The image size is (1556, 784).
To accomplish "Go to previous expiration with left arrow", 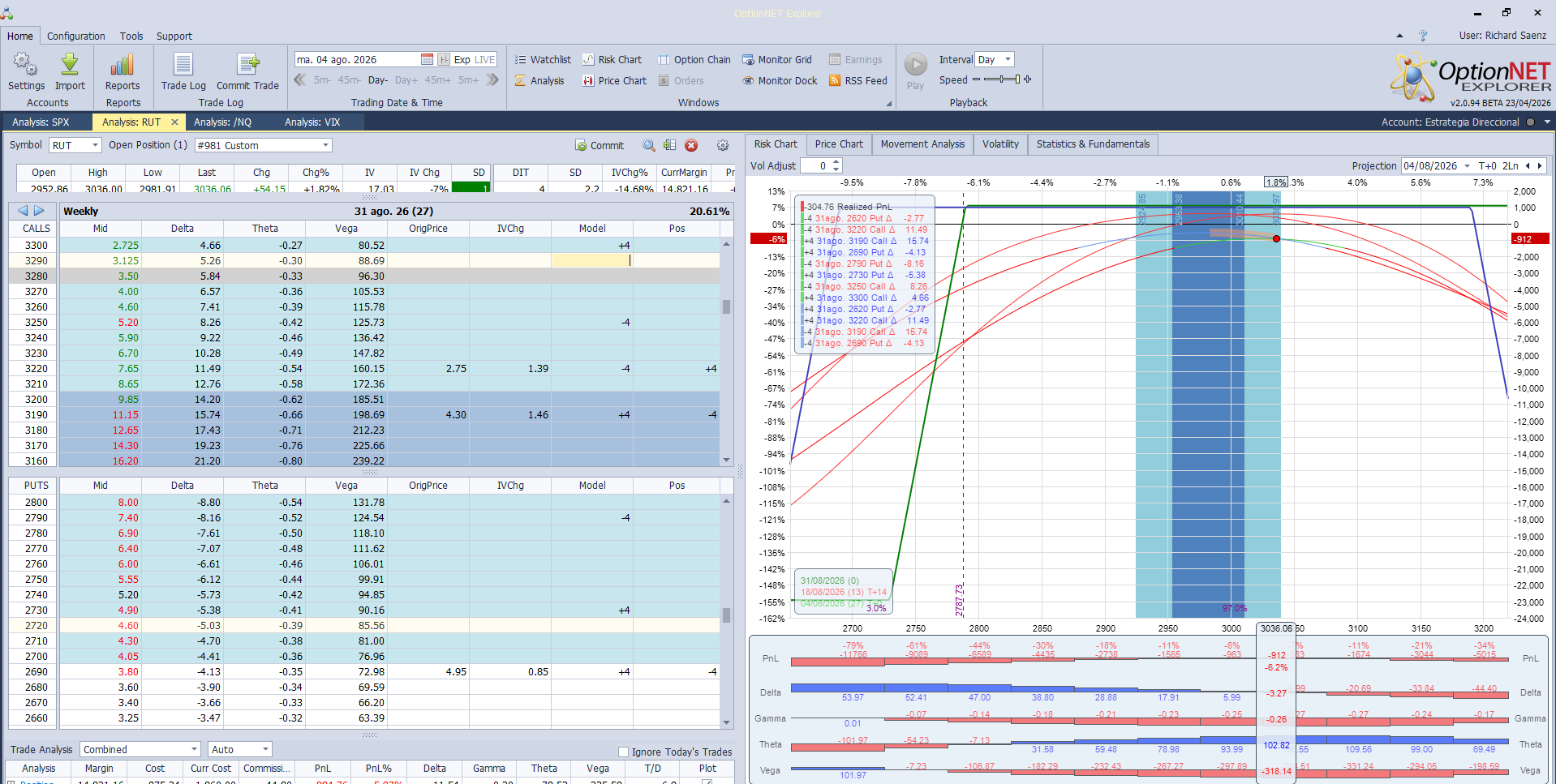I will (x=23, y=211).
